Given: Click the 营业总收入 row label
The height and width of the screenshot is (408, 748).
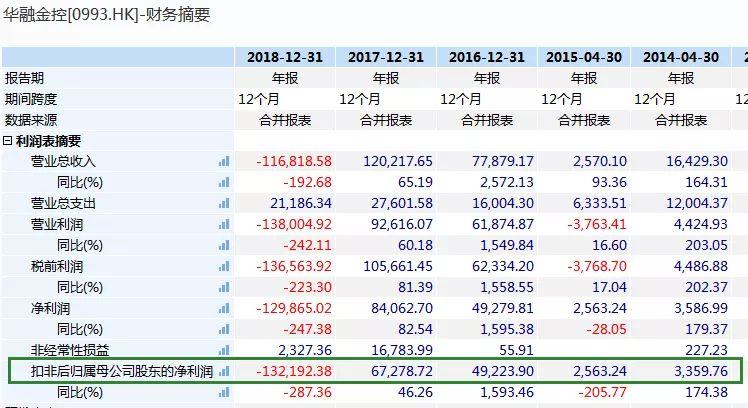Looking at the screenshot, I should (63, 161).
